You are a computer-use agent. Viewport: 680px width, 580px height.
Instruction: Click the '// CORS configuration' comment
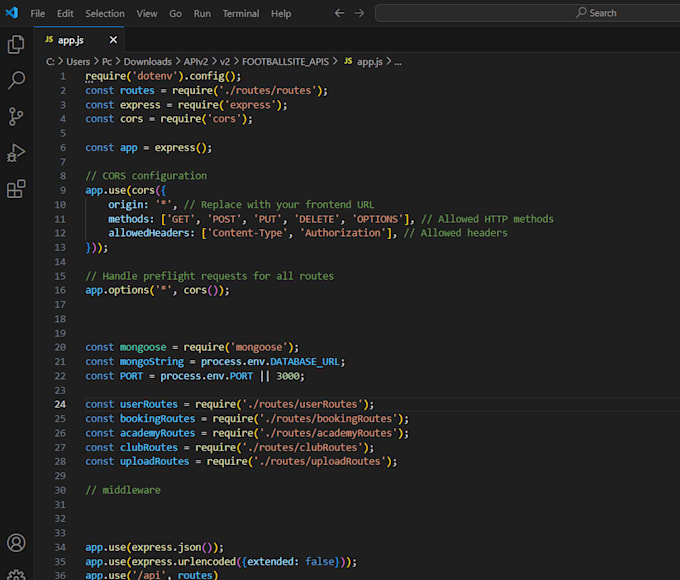[146, 176]
